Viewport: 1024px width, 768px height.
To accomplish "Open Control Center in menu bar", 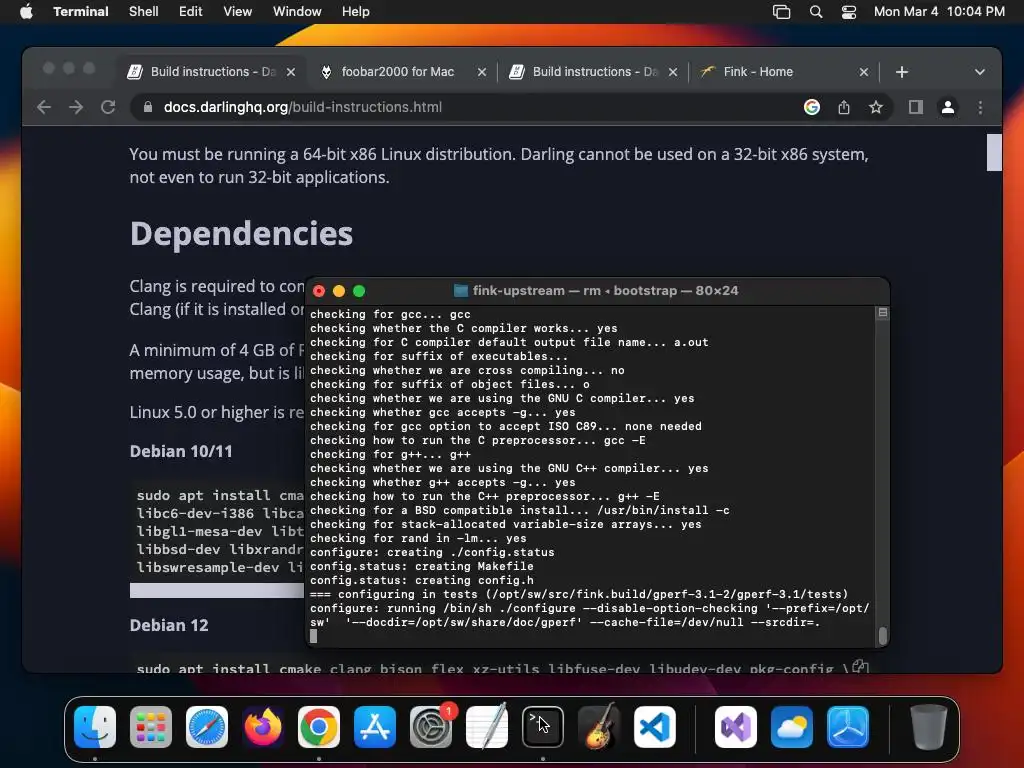I will [x=848, y=12].
